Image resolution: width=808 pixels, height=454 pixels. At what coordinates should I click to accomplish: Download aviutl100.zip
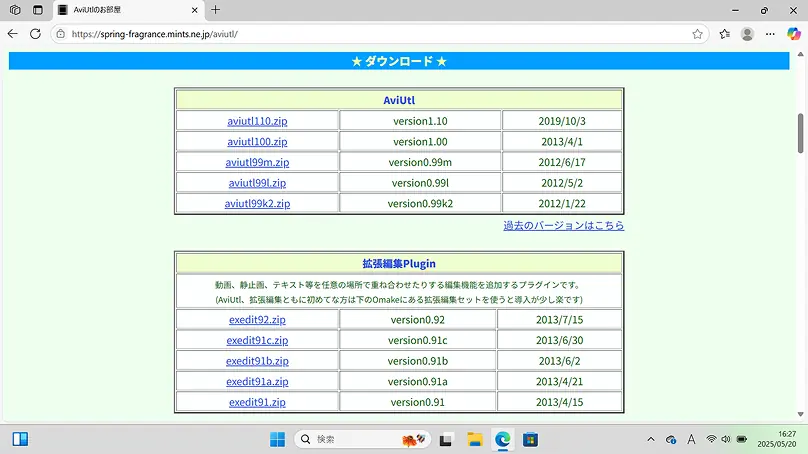pyautogui.click(x=257, y=142)
